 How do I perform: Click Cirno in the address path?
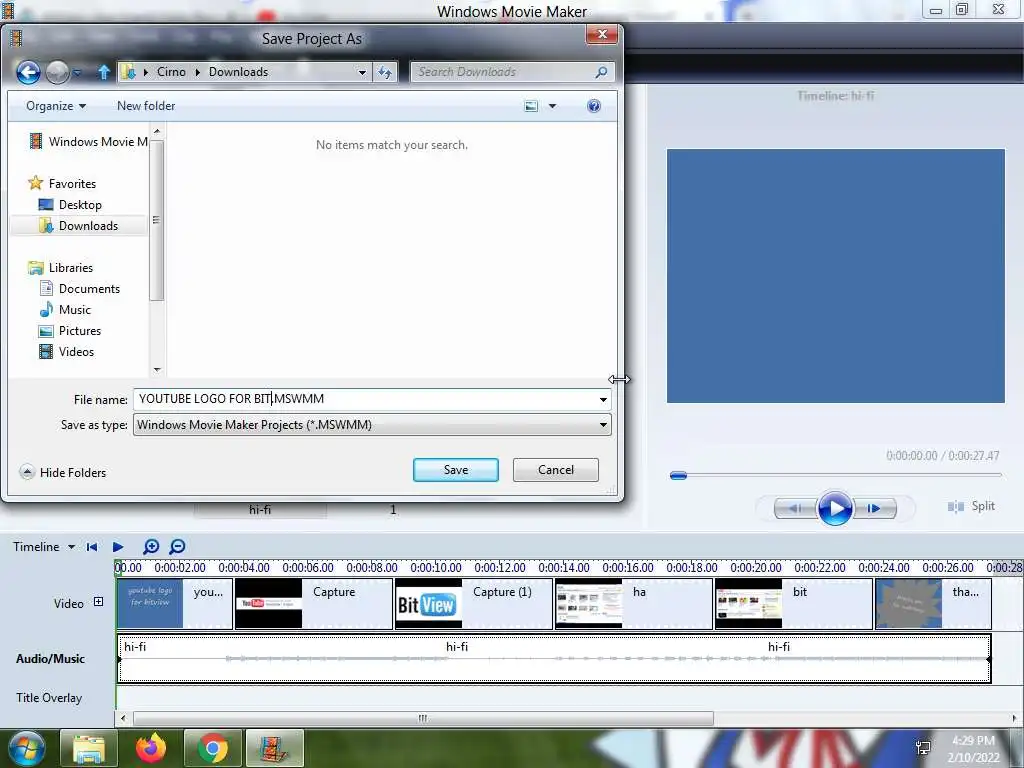tap(171, 72)
